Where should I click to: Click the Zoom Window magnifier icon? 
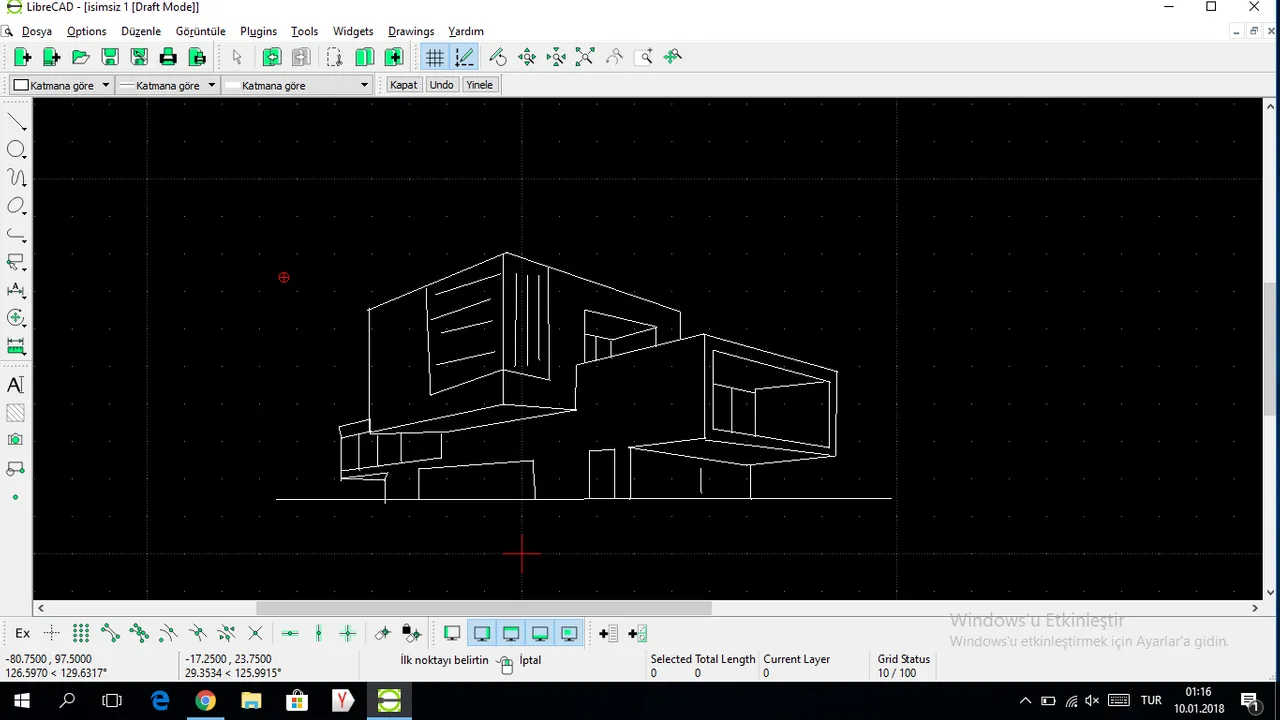pyautogui.click(x=644, y=57)
